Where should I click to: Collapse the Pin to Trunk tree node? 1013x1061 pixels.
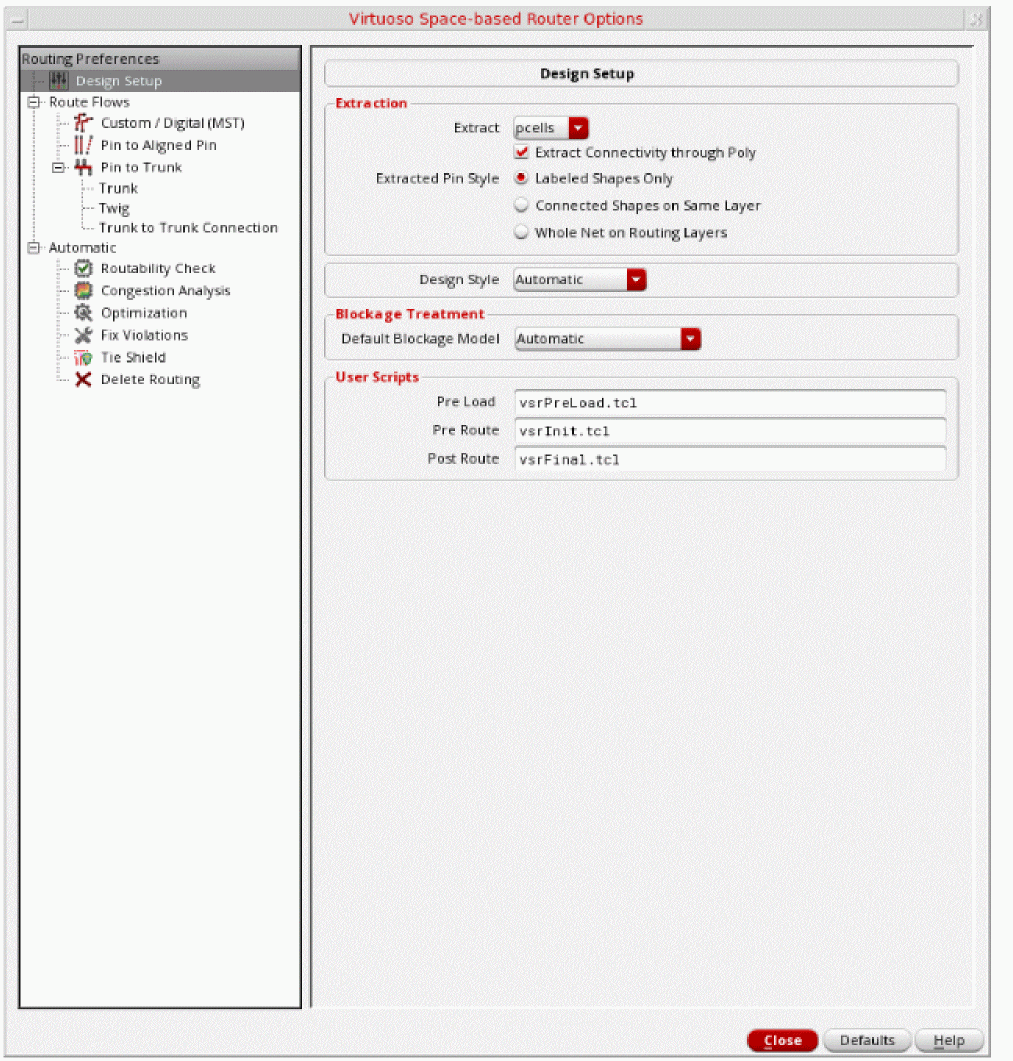click(x=58, y=167)
